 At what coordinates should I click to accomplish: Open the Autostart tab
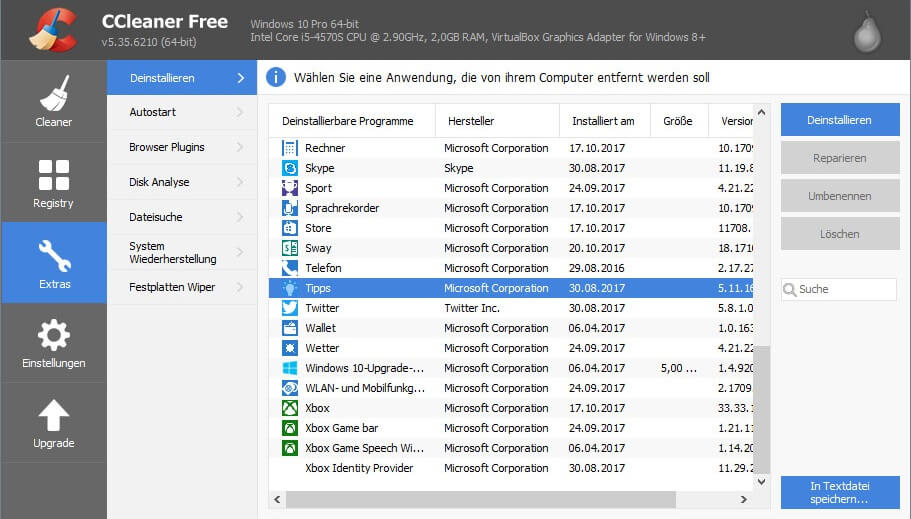(x=182, y=112)
